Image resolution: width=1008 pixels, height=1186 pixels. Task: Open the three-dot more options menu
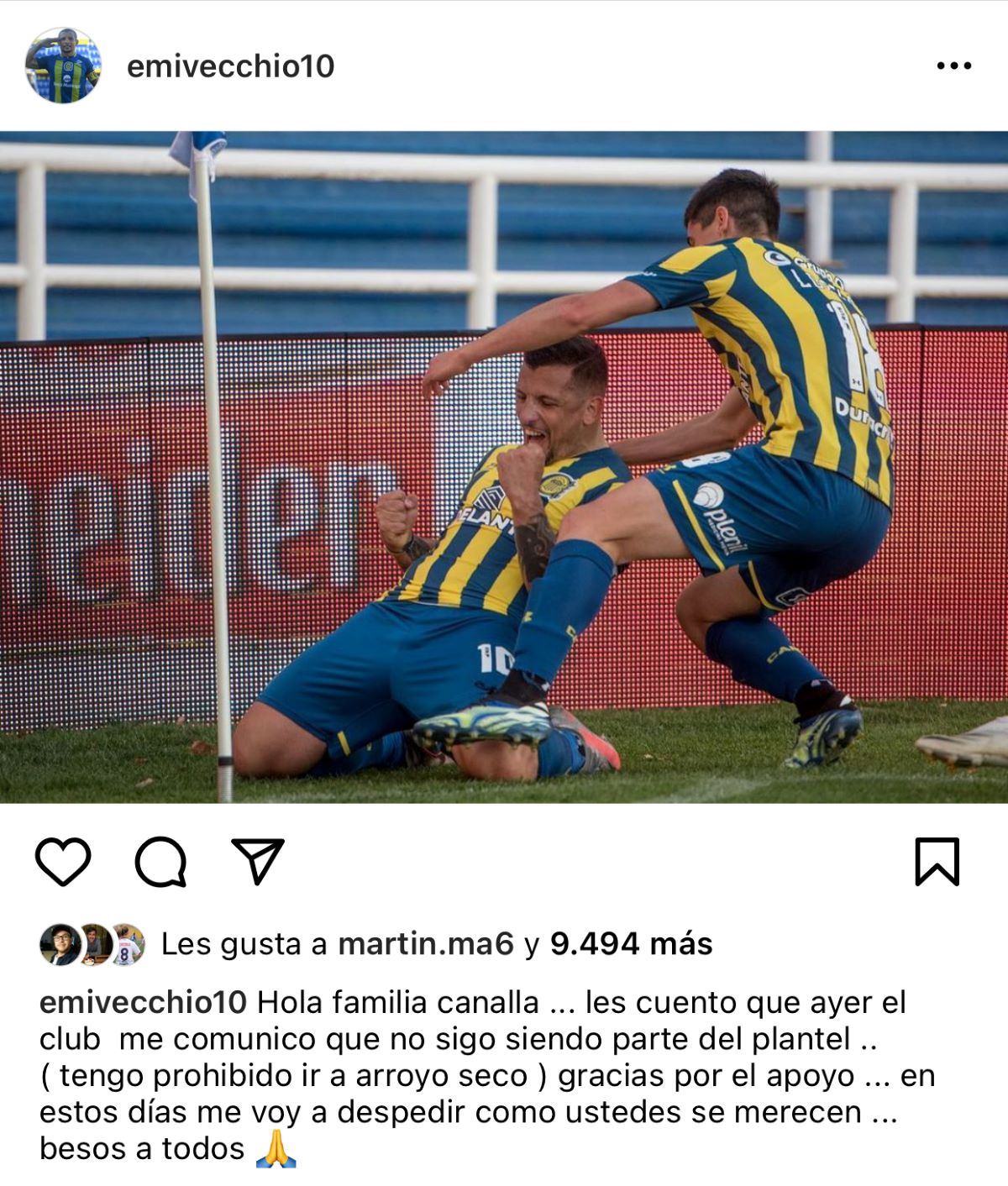tap(954, 66)
